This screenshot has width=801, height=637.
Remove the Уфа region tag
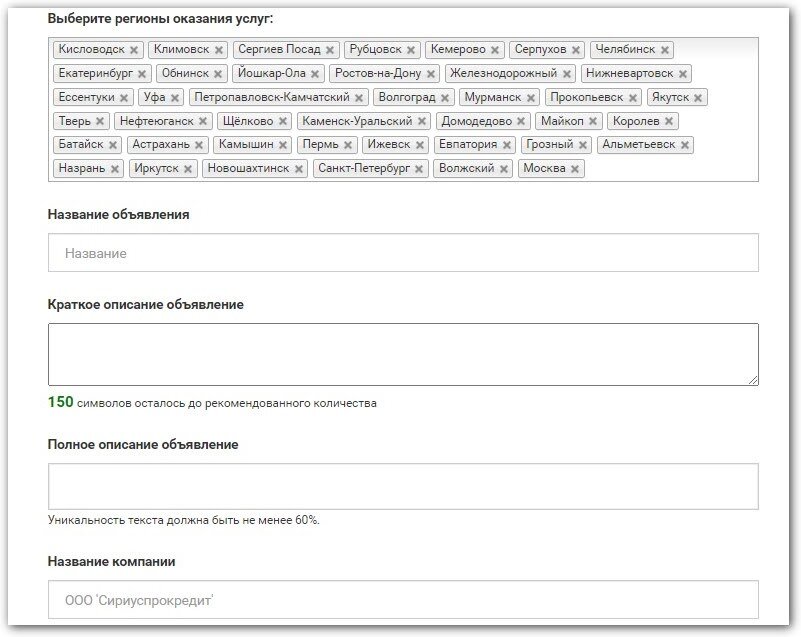point(175,98)
